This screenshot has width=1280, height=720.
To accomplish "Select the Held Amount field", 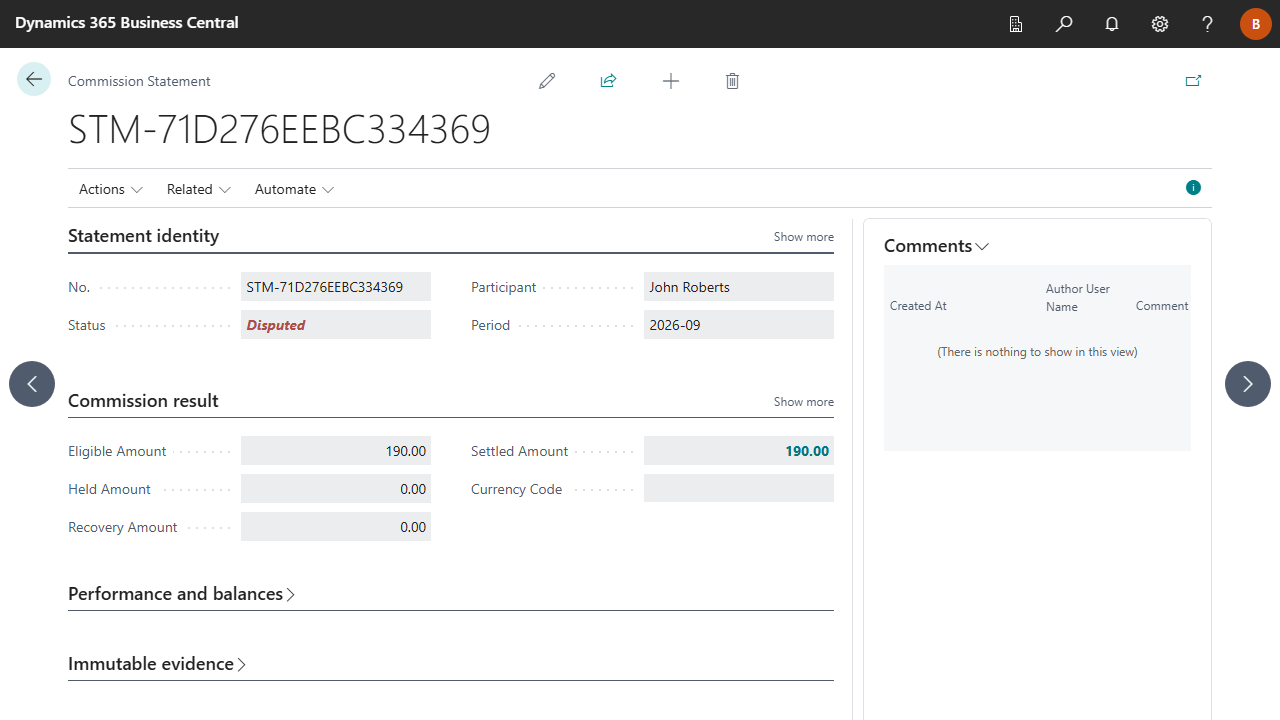I will [336, 489].
